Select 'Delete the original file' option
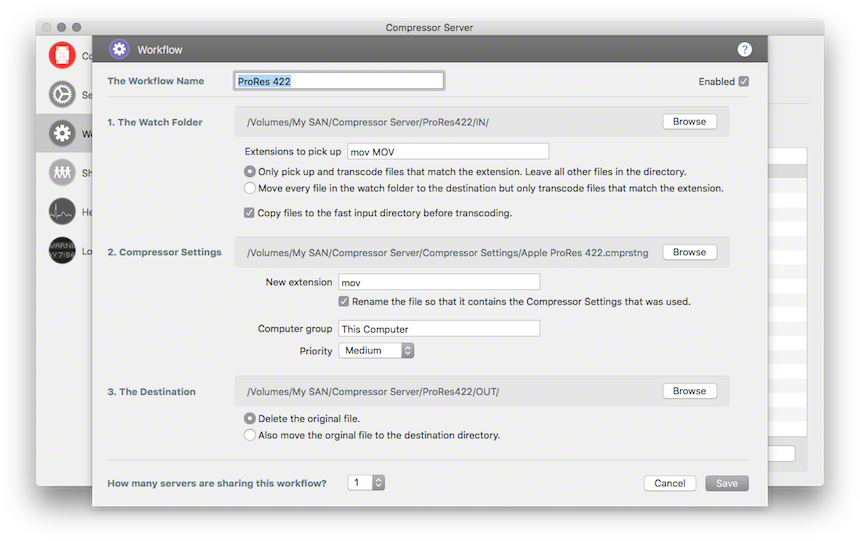860x541 pixels. [250, 419]
